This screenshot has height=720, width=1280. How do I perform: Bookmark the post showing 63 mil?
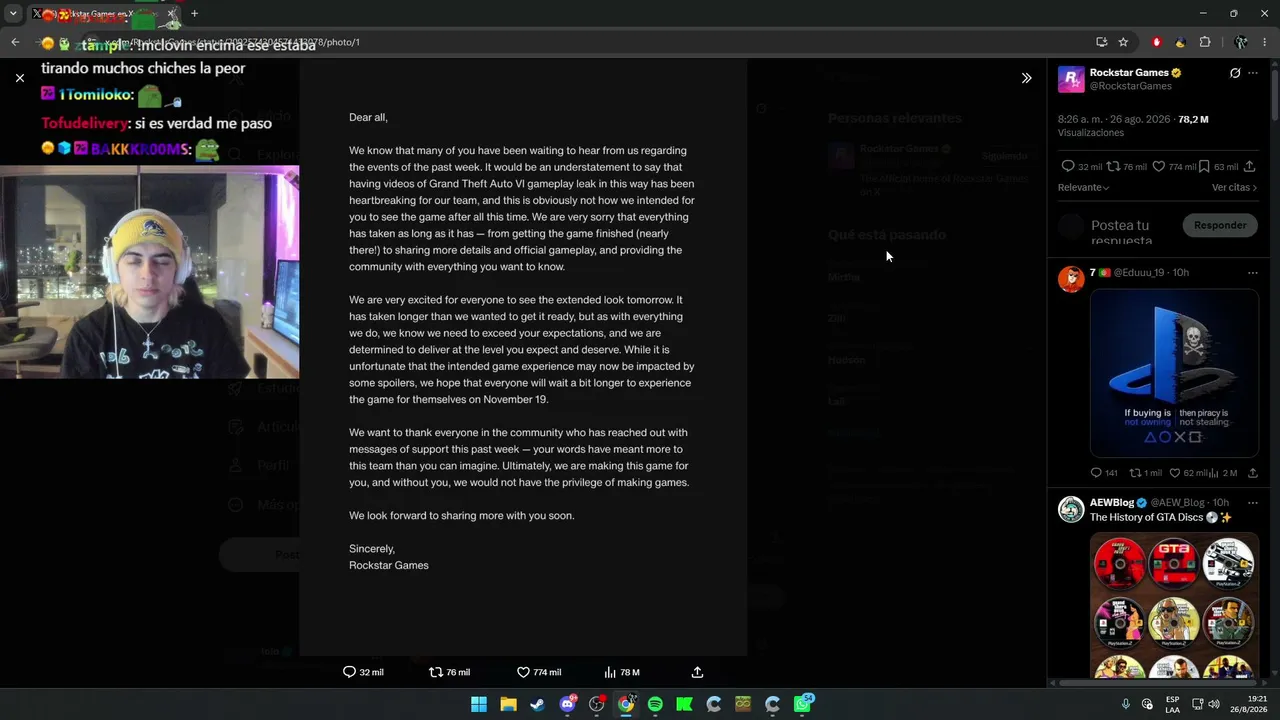[1204, 166]
